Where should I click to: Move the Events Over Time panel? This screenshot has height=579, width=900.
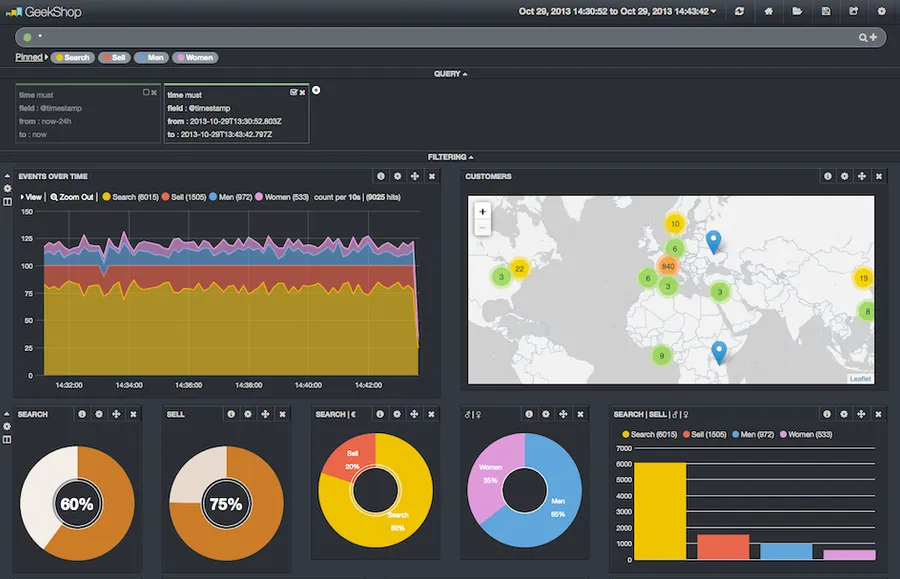414,176
